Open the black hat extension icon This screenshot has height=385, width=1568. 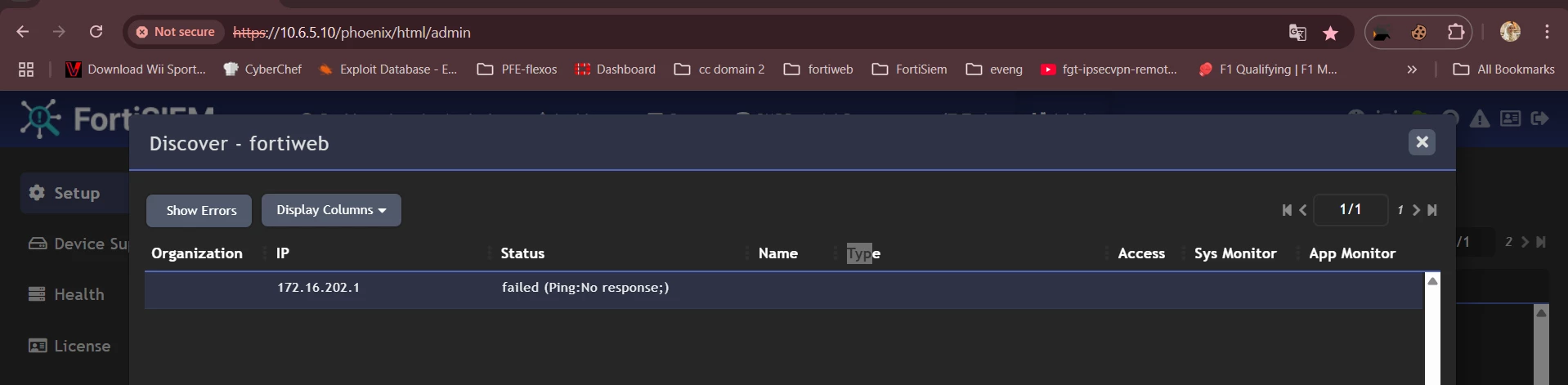1382,33
